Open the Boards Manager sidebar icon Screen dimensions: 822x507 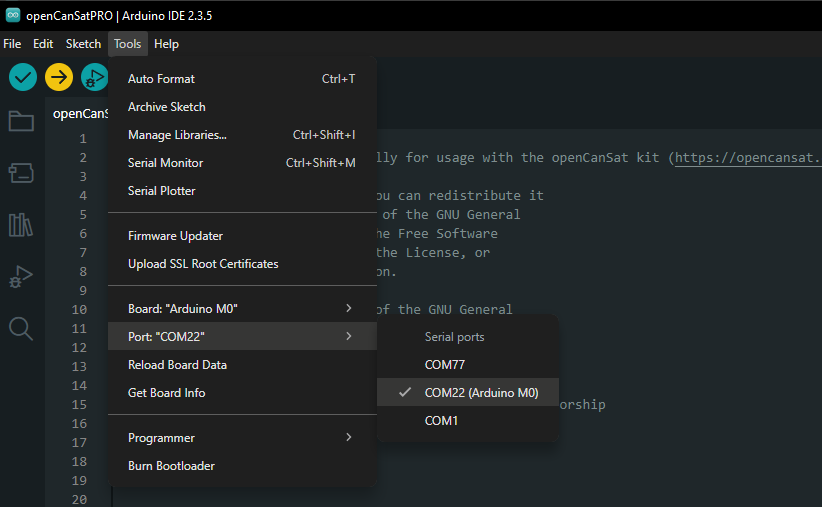(x=21, y=172)
